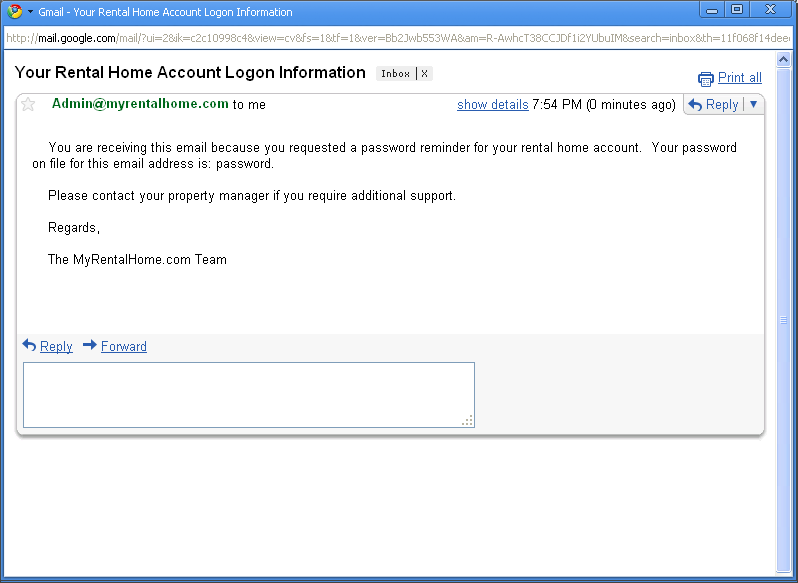Click the printer icon beside Print all
Screen dimensions: 798x583
click(706, 79)
